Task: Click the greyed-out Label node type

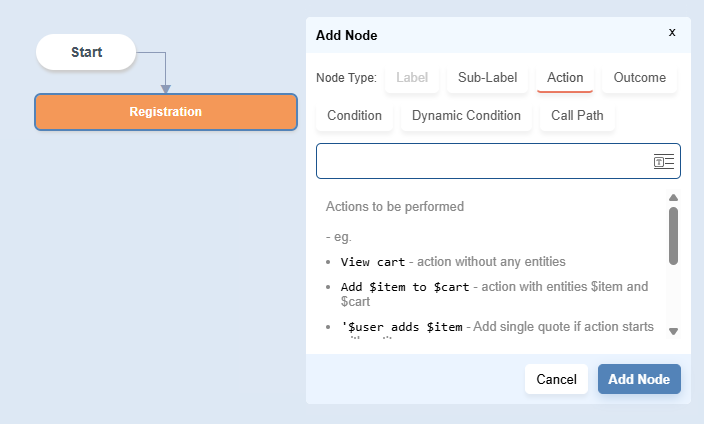Action: 412,77
